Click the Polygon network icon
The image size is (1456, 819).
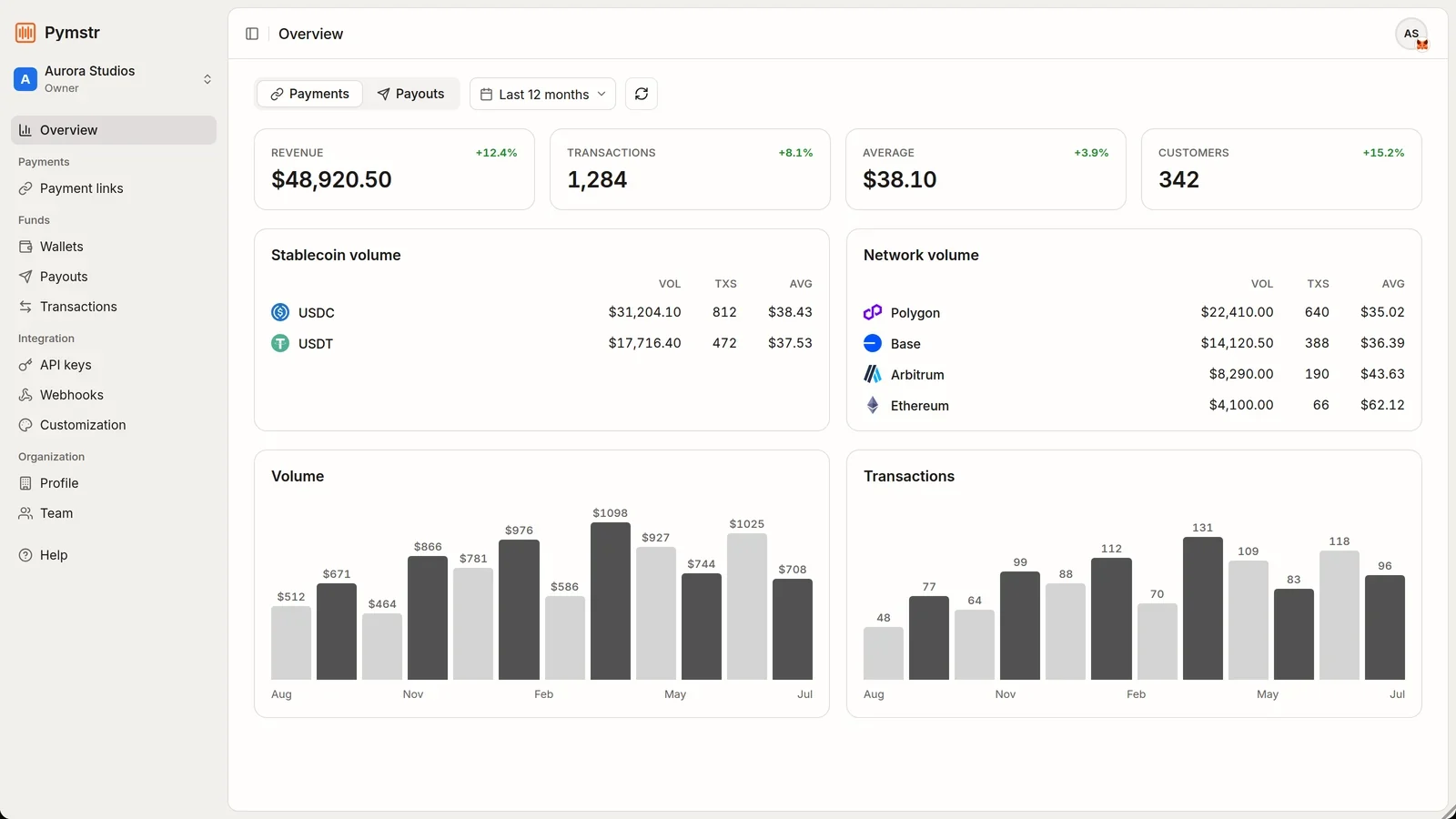point(873,312)
